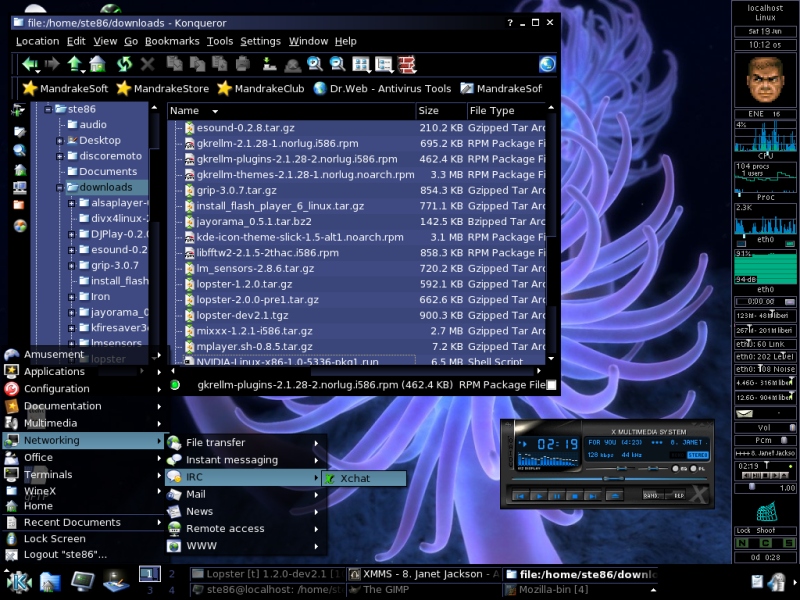Collapse the ste86 tree folder
This screenshot has height=600, width=800.
pyautogui.click(x=48, y=109)
